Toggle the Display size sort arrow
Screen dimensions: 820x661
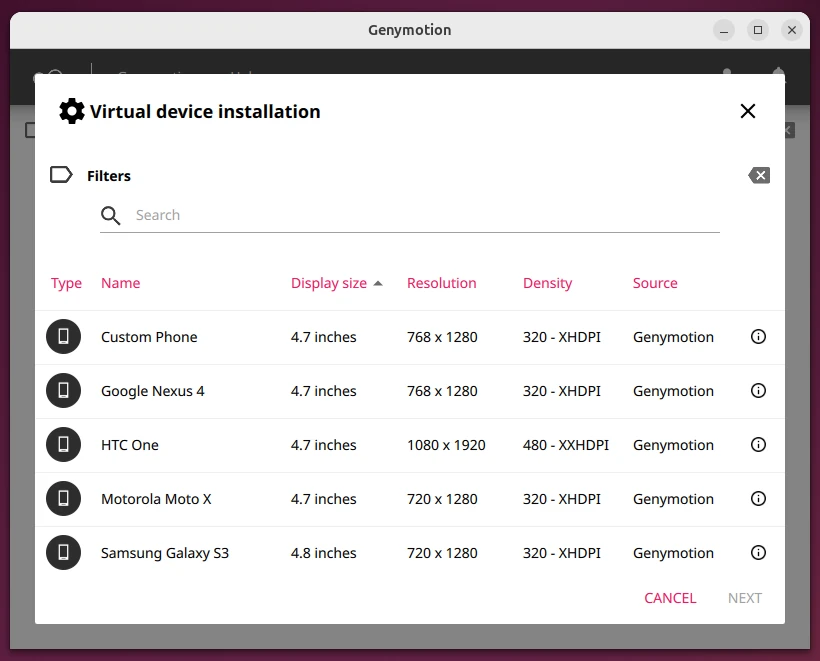(378, 283)
